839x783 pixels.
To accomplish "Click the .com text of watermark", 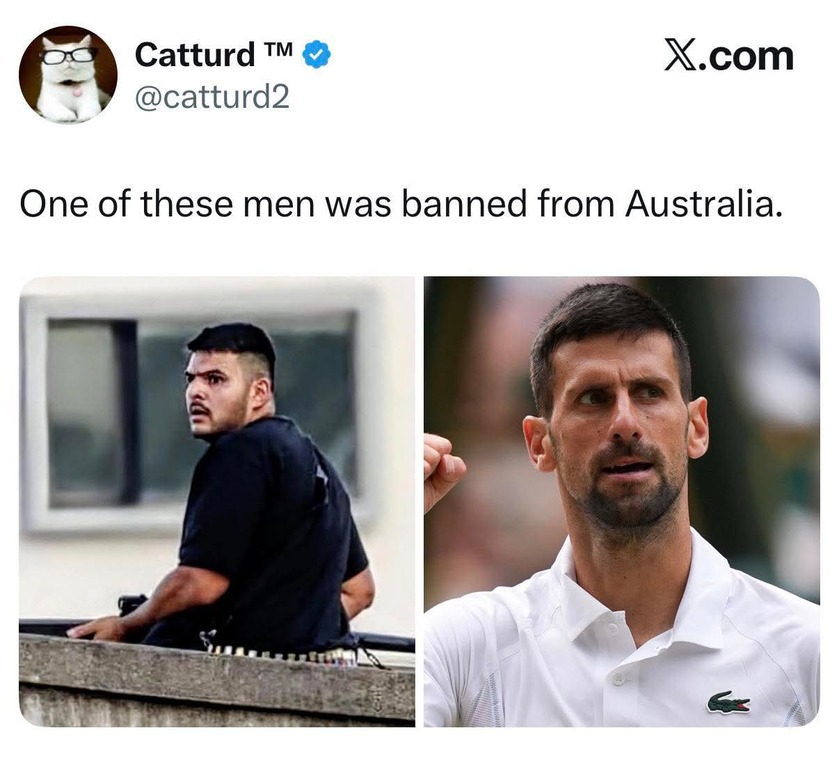I will click(x=744, y=56).
